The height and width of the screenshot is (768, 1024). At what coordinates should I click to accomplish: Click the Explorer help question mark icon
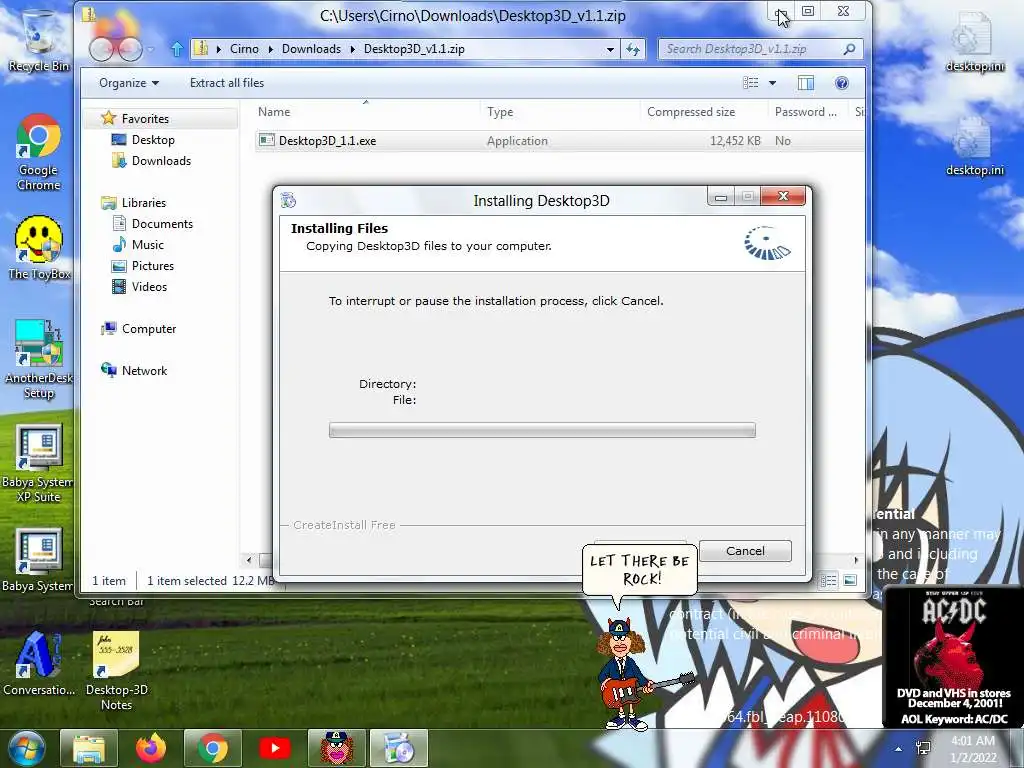point(842,83)
